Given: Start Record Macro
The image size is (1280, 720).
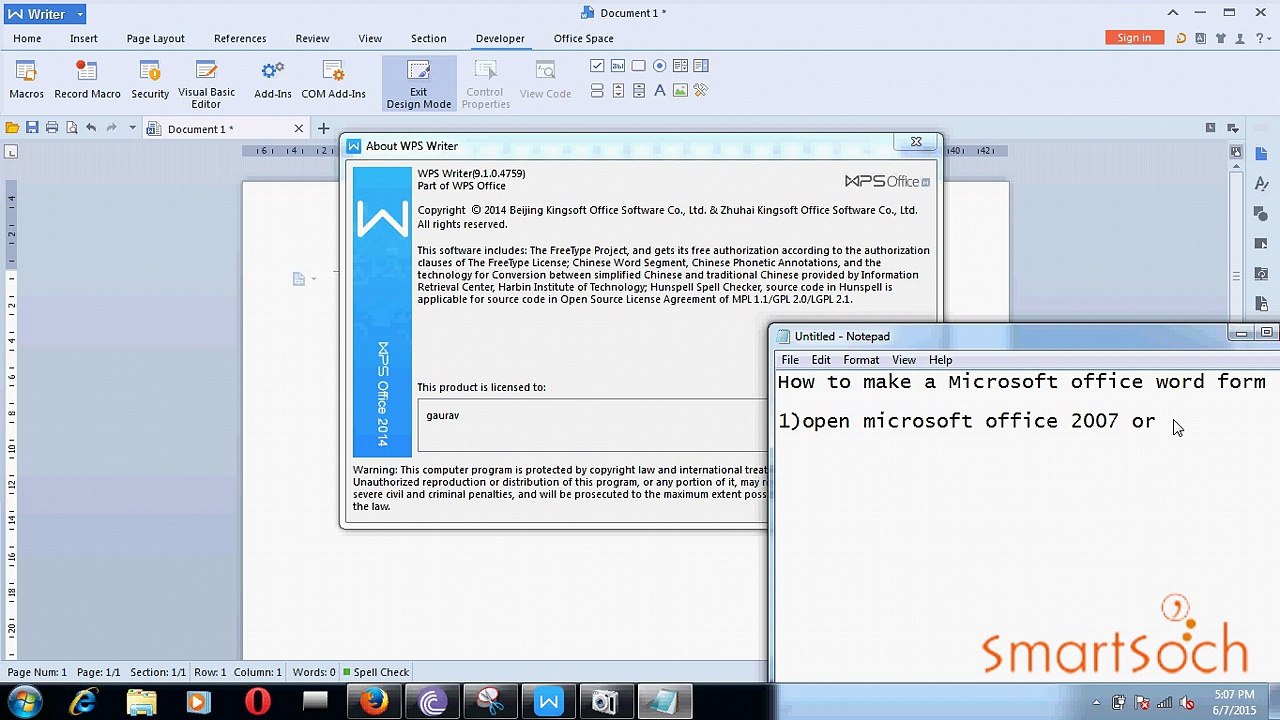Looking at the screenshot, I should (x=87, y=80).
